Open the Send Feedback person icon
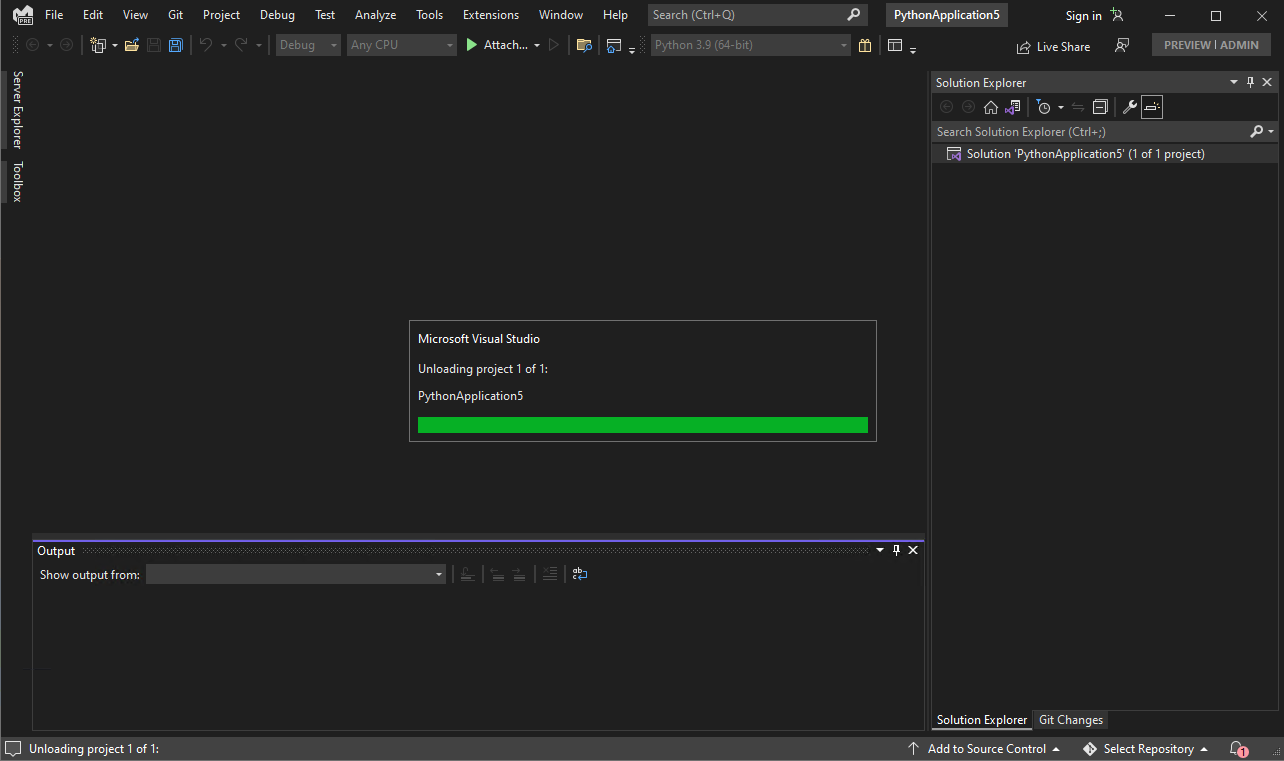Screen dimensions: 1284x761 point(1122,46)
